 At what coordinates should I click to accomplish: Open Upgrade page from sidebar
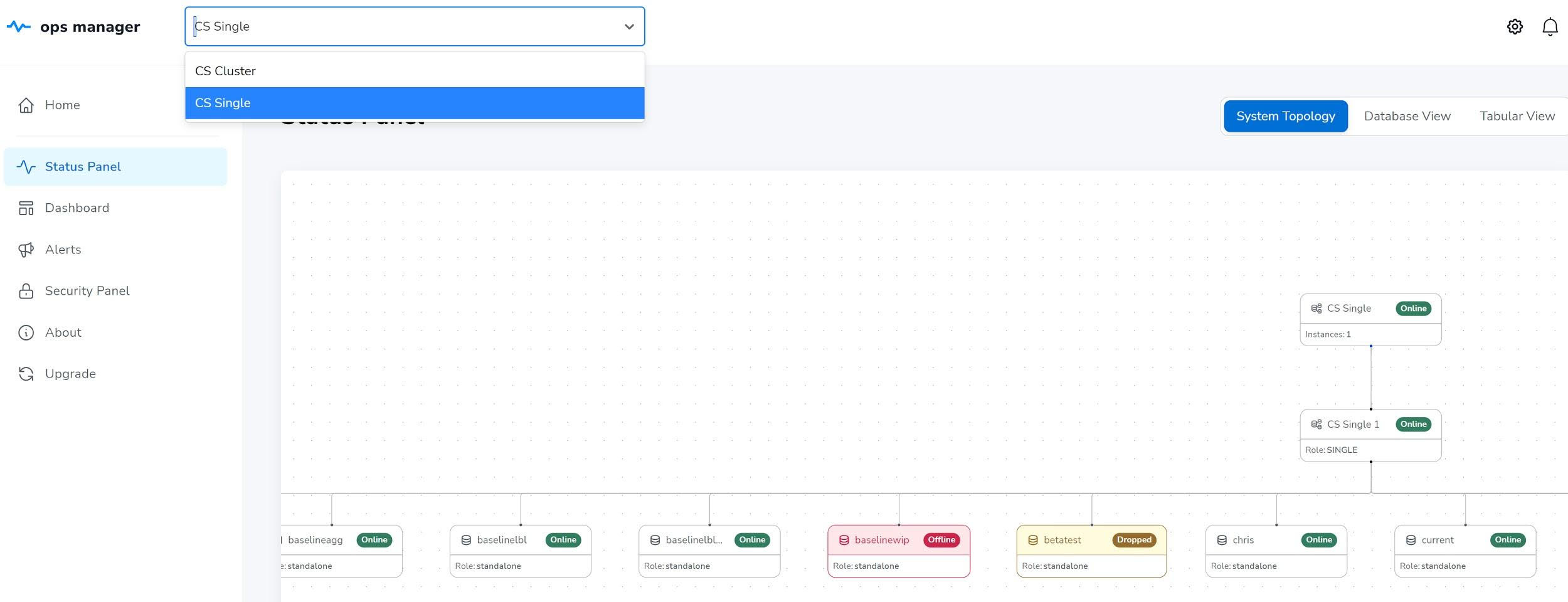click(115, 374)
